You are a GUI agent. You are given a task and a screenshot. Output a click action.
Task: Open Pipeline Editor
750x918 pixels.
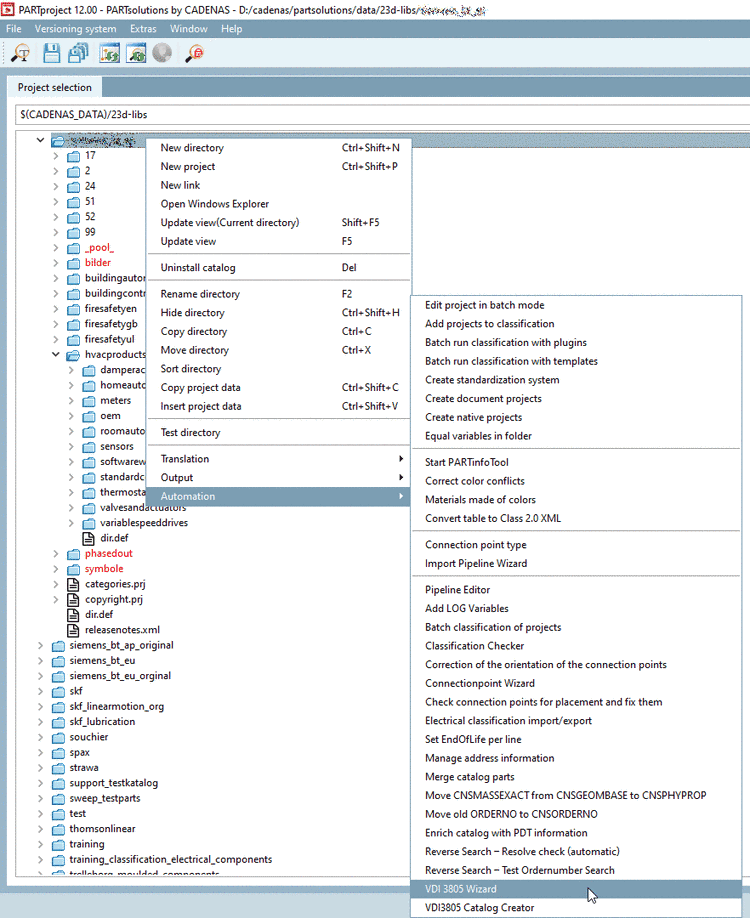tap(576, 590)
